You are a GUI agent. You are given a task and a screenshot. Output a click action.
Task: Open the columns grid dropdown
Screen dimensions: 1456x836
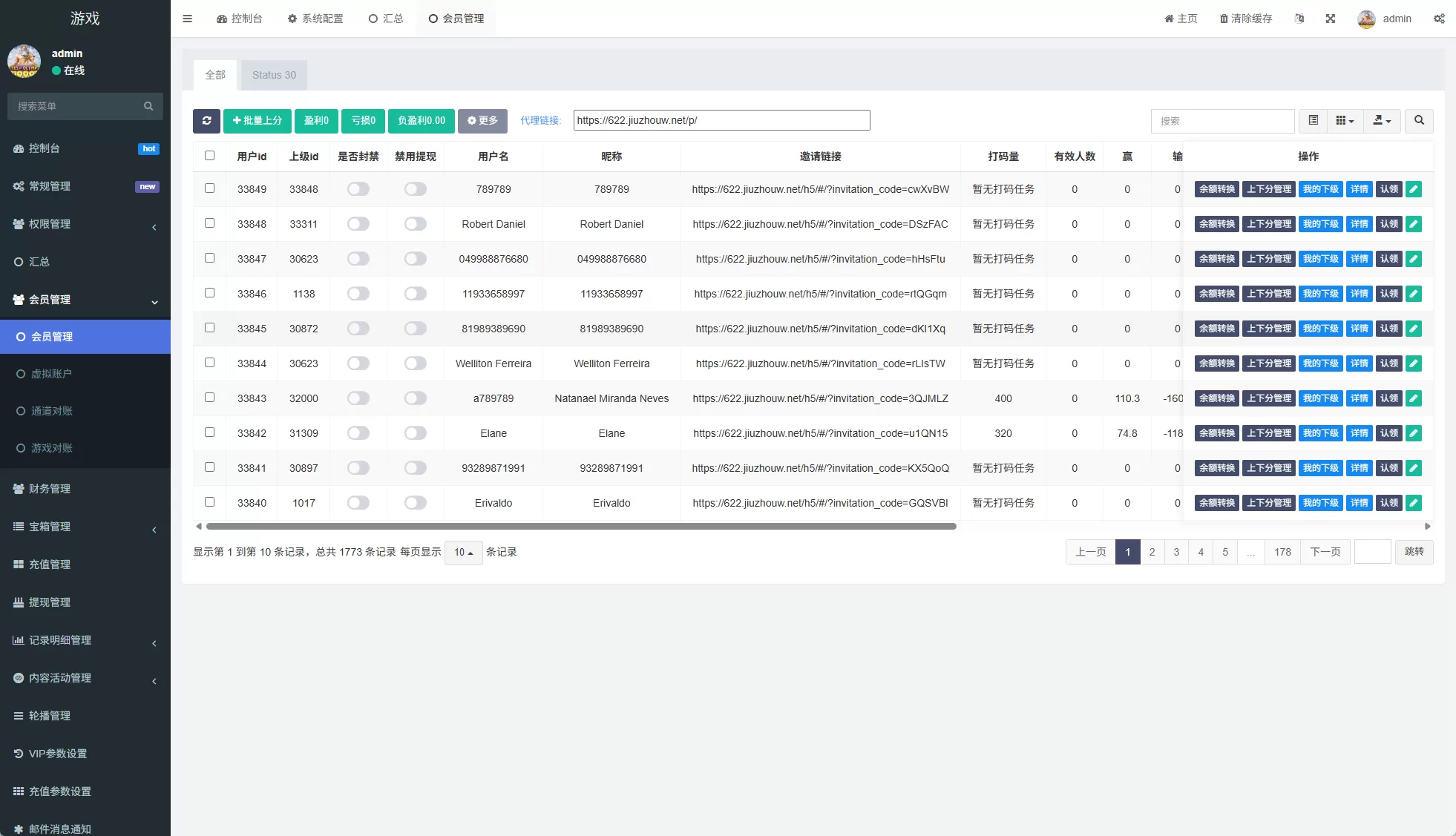[1345, 120]
